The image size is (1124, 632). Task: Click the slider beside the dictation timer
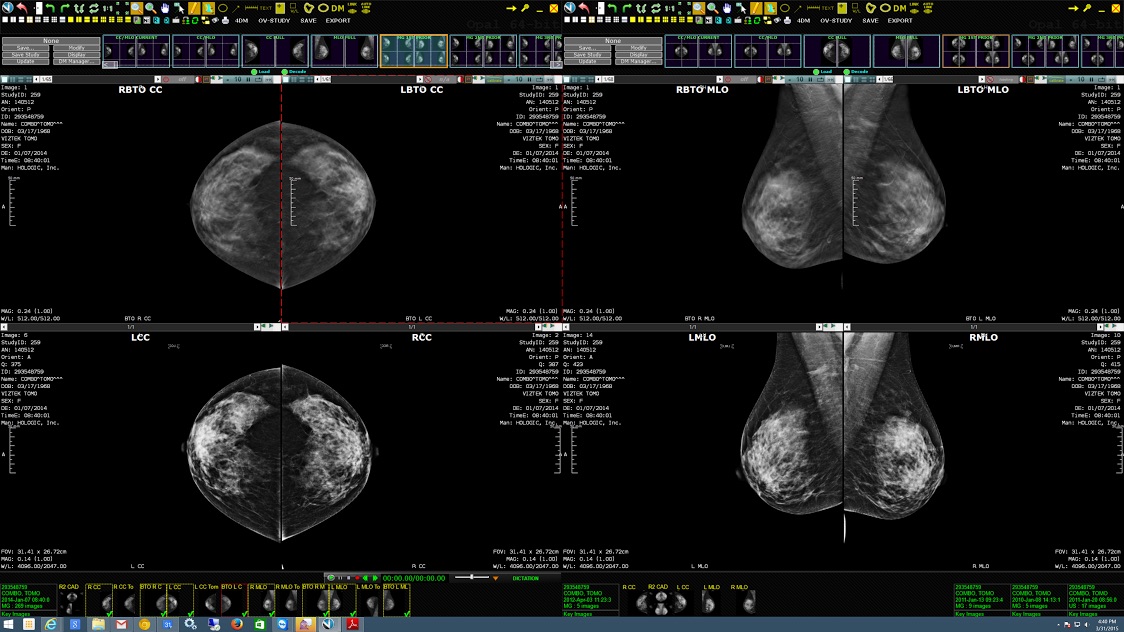pos(470,577)
